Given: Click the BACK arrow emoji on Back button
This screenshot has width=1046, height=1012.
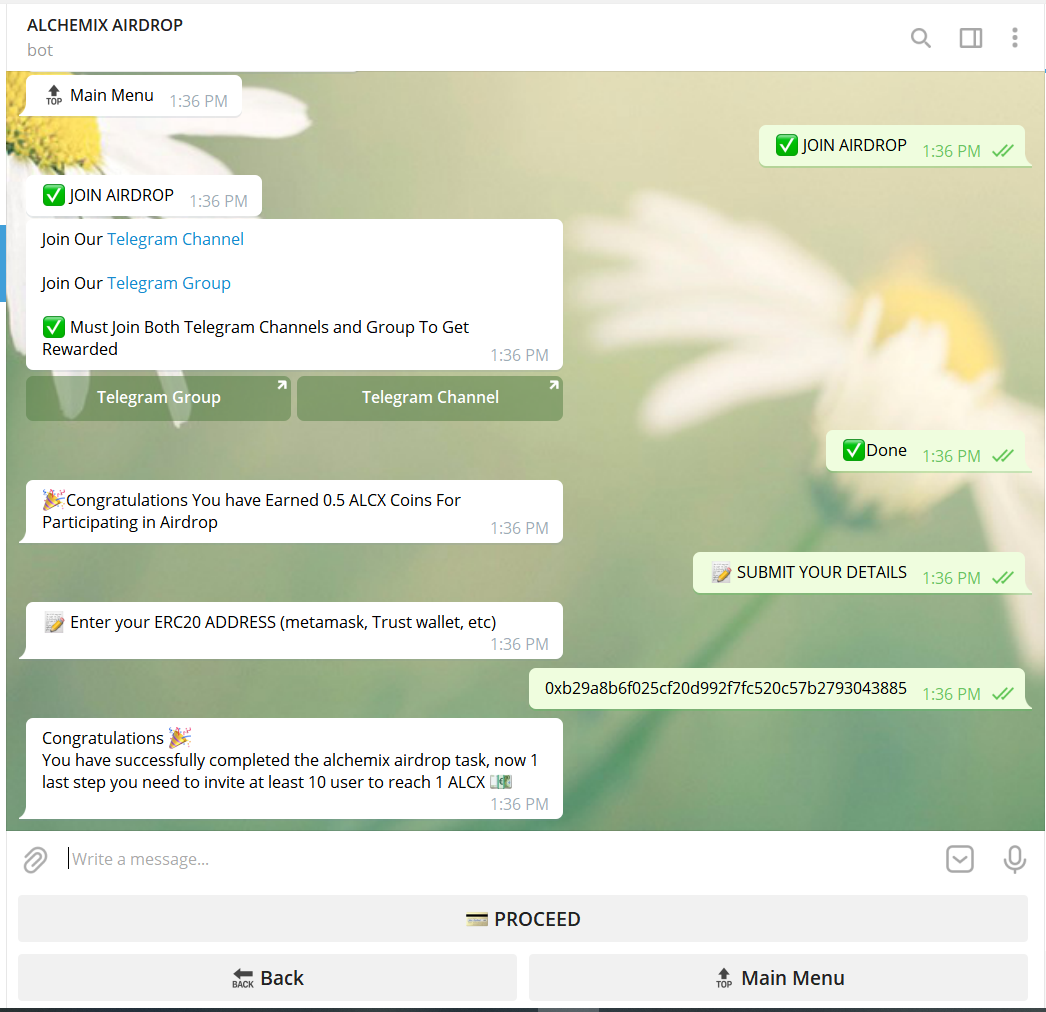Looking at the screenshot, I should point(243,978).
